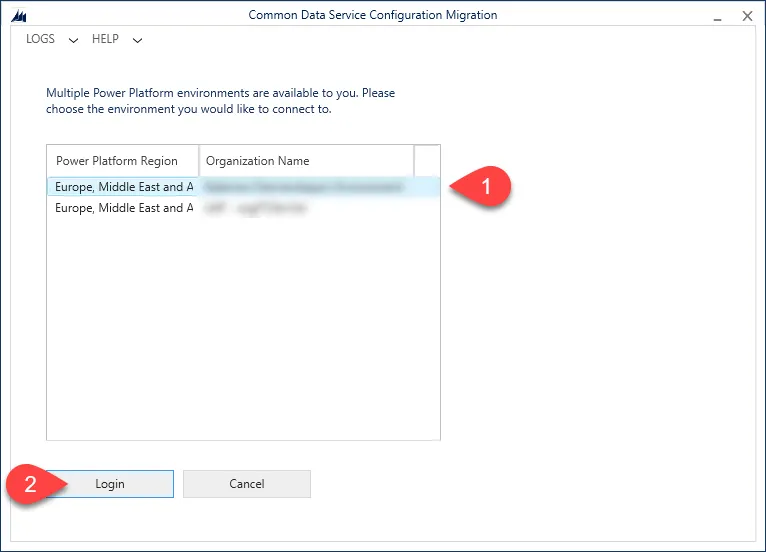This screenshot has width=766, height=552.
Task: Open the HELP menu
Action: click(x=105, y=39)
